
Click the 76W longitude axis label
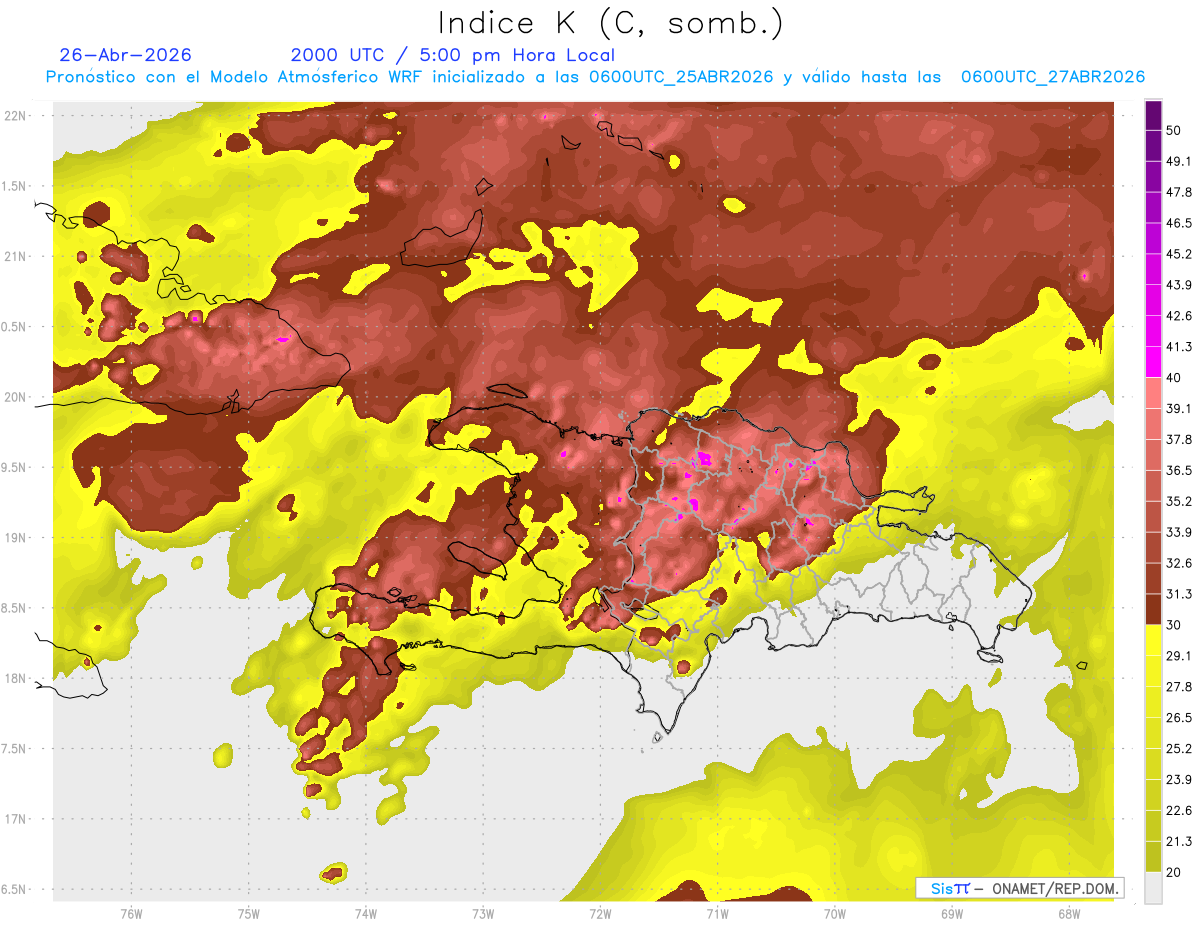tap(131, 914)
